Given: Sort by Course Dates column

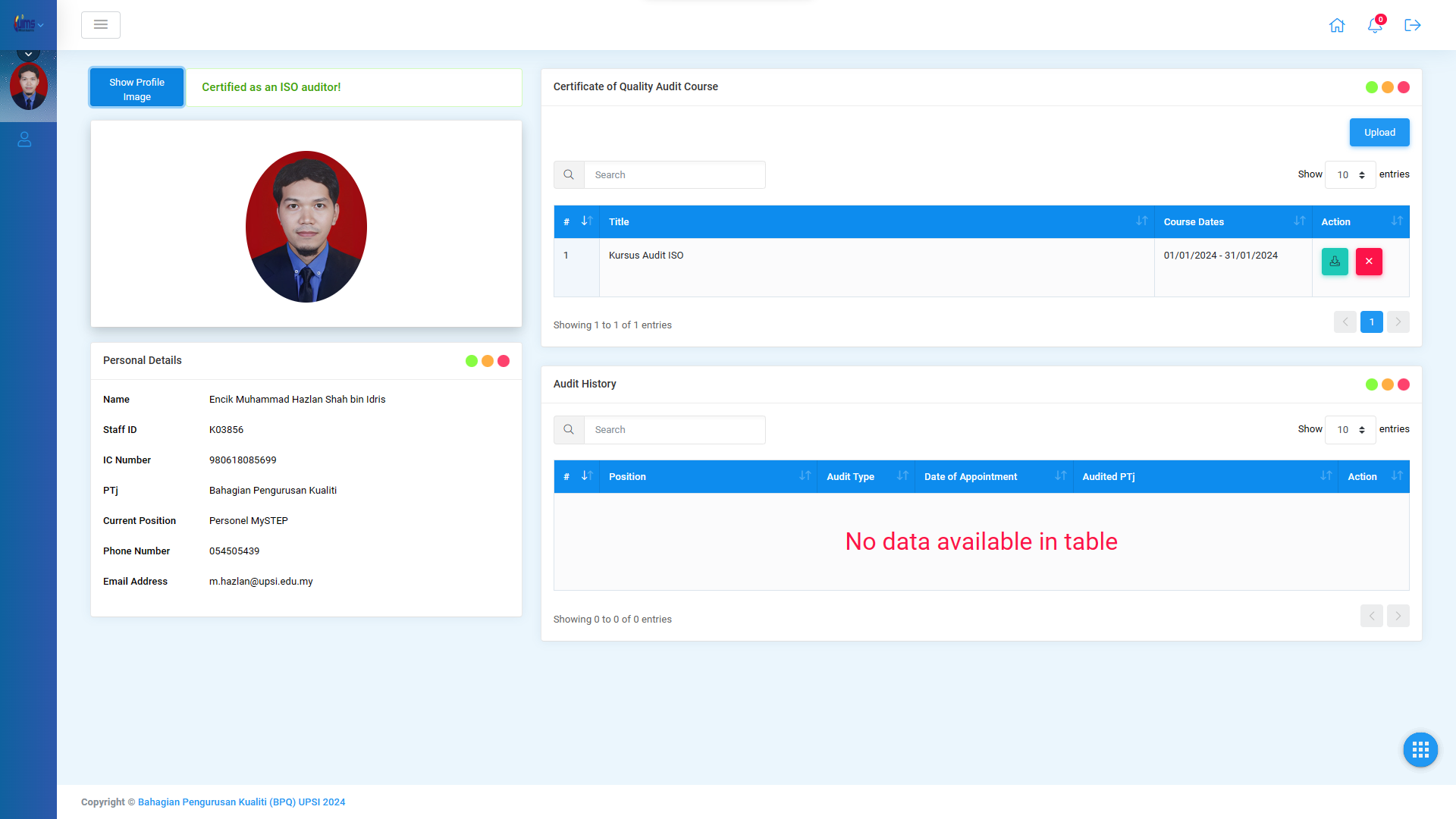Looking at the screenshot, I should tap(1233, 221).
